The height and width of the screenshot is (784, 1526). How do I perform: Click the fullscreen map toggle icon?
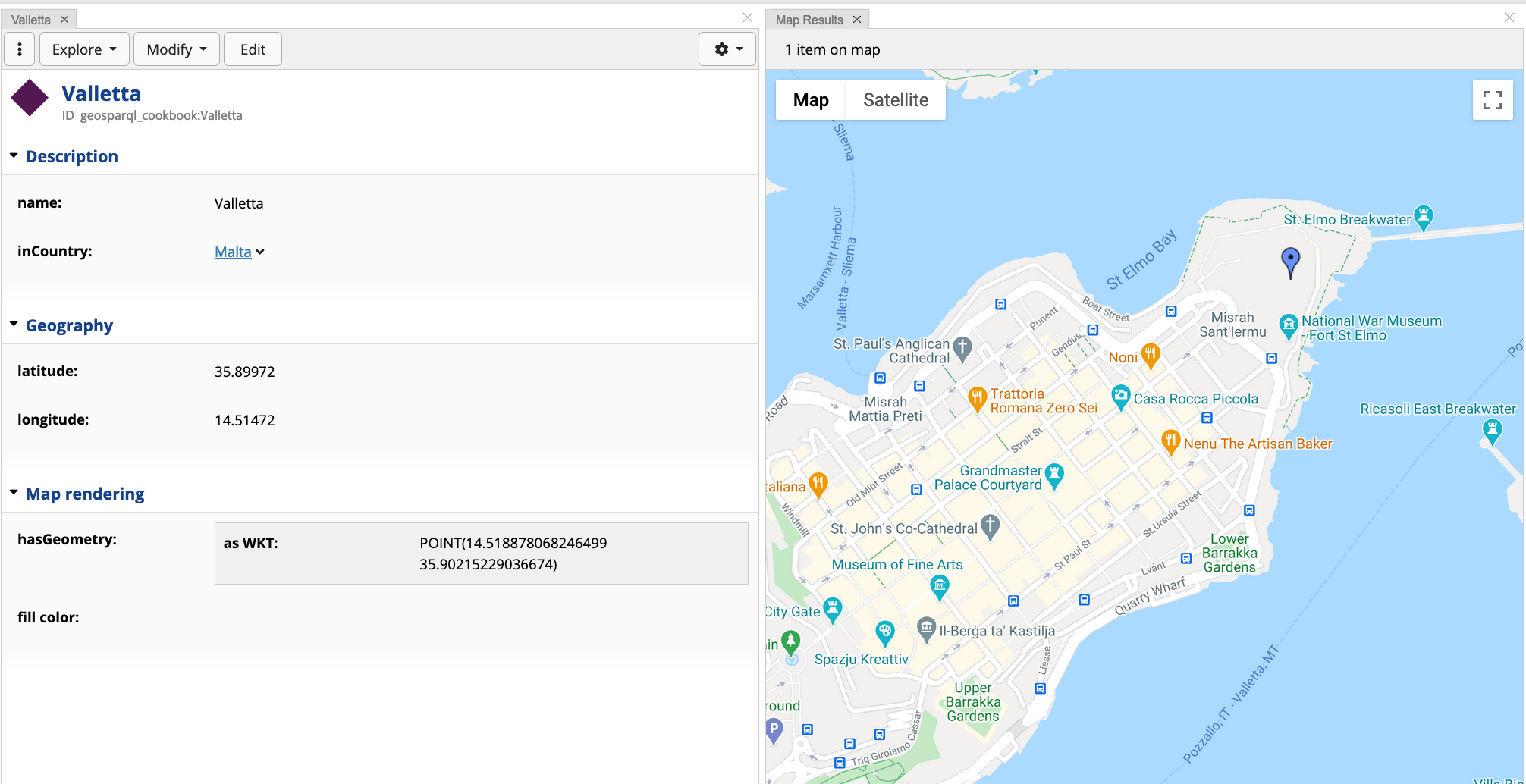click(1492, 100)
